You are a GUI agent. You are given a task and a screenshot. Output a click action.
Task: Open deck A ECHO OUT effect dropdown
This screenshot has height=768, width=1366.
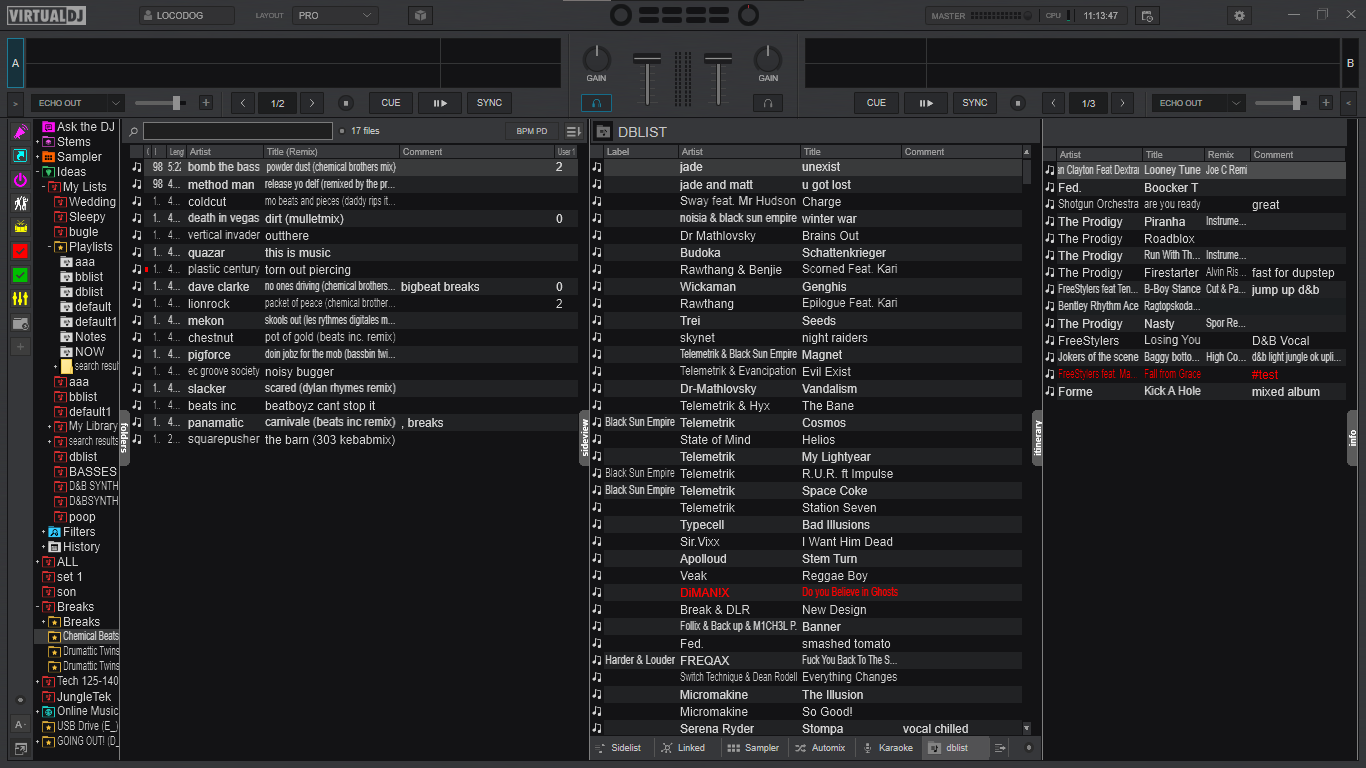[x=77, y=103]
